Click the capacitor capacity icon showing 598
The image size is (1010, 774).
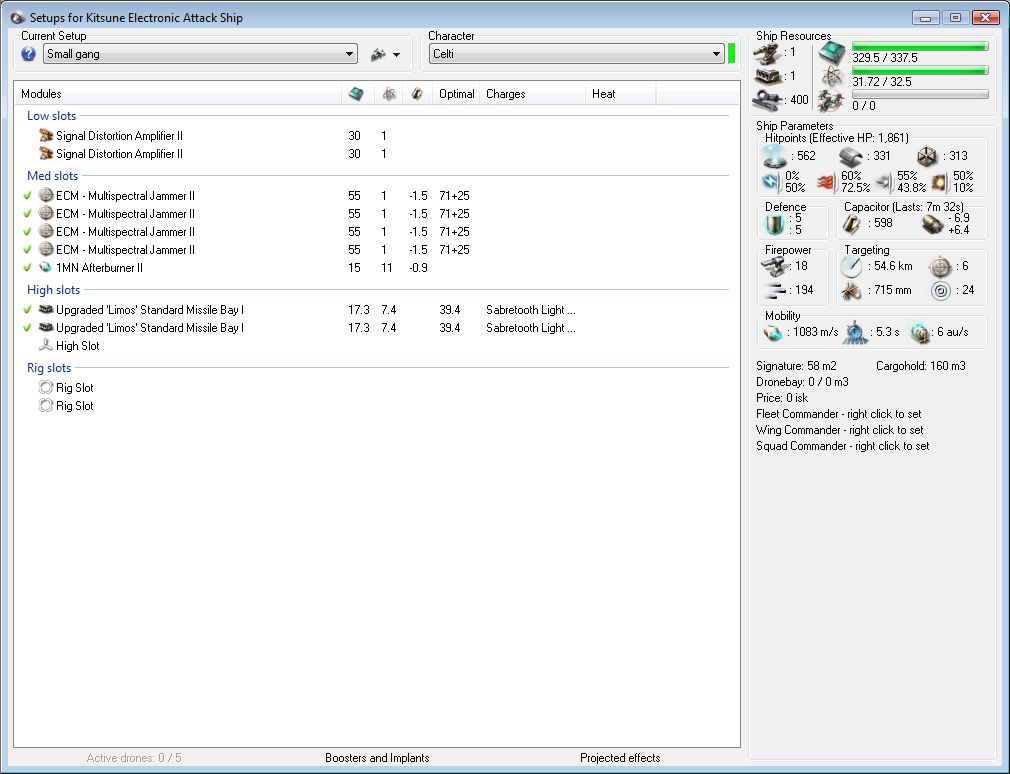pyautogui.click(x=852, y=224)
